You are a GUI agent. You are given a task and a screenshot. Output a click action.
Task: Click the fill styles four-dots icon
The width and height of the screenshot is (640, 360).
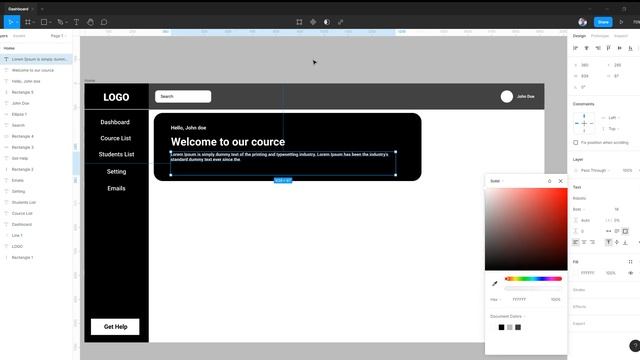631,262
